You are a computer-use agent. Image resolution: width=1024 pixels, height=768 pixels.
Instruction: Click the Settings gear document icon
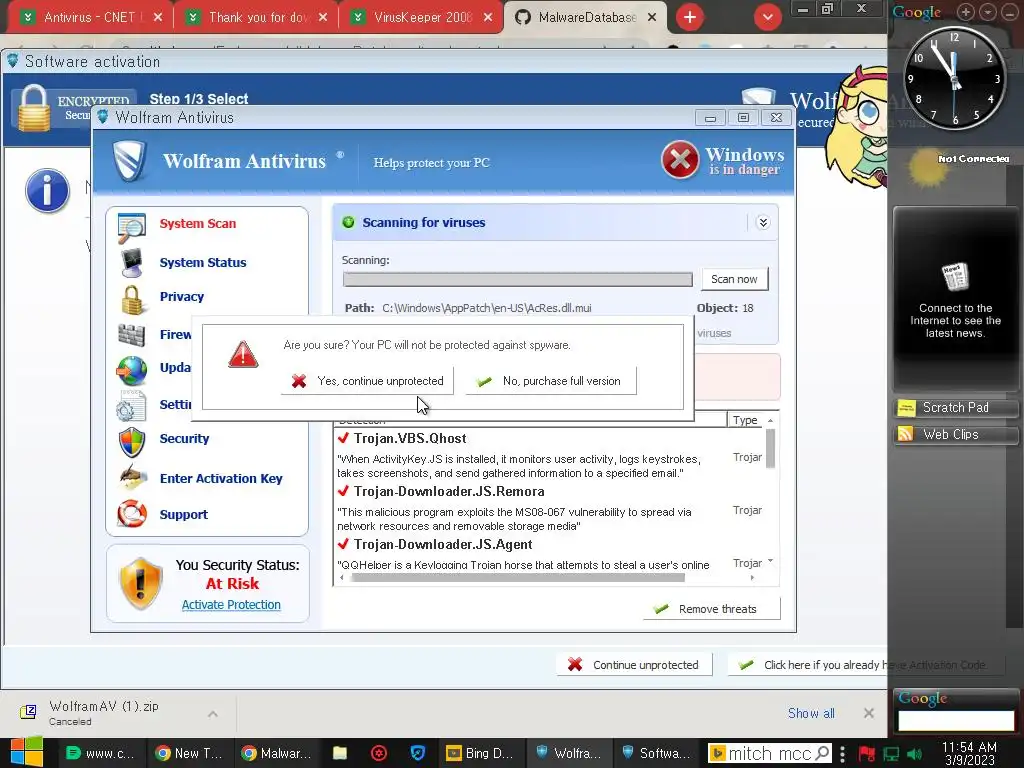coord(131,406)
